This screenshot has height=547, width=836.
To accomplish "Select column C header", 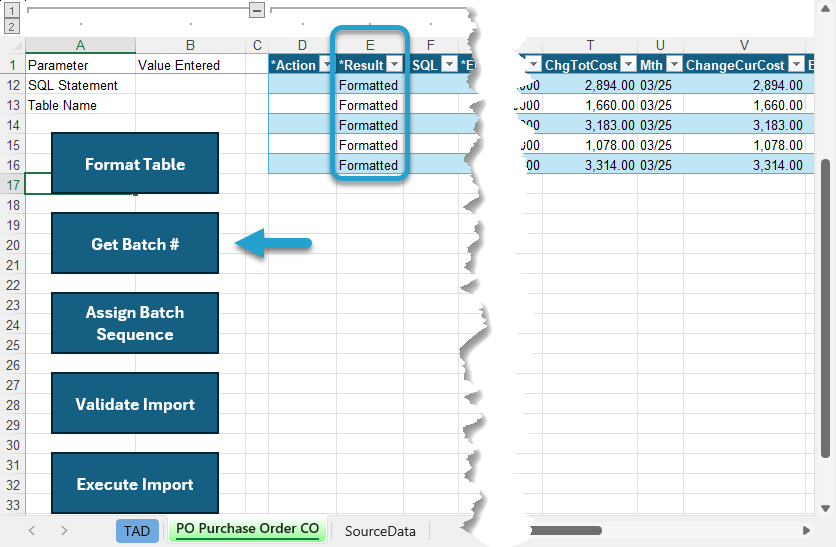I will [257, 45].
